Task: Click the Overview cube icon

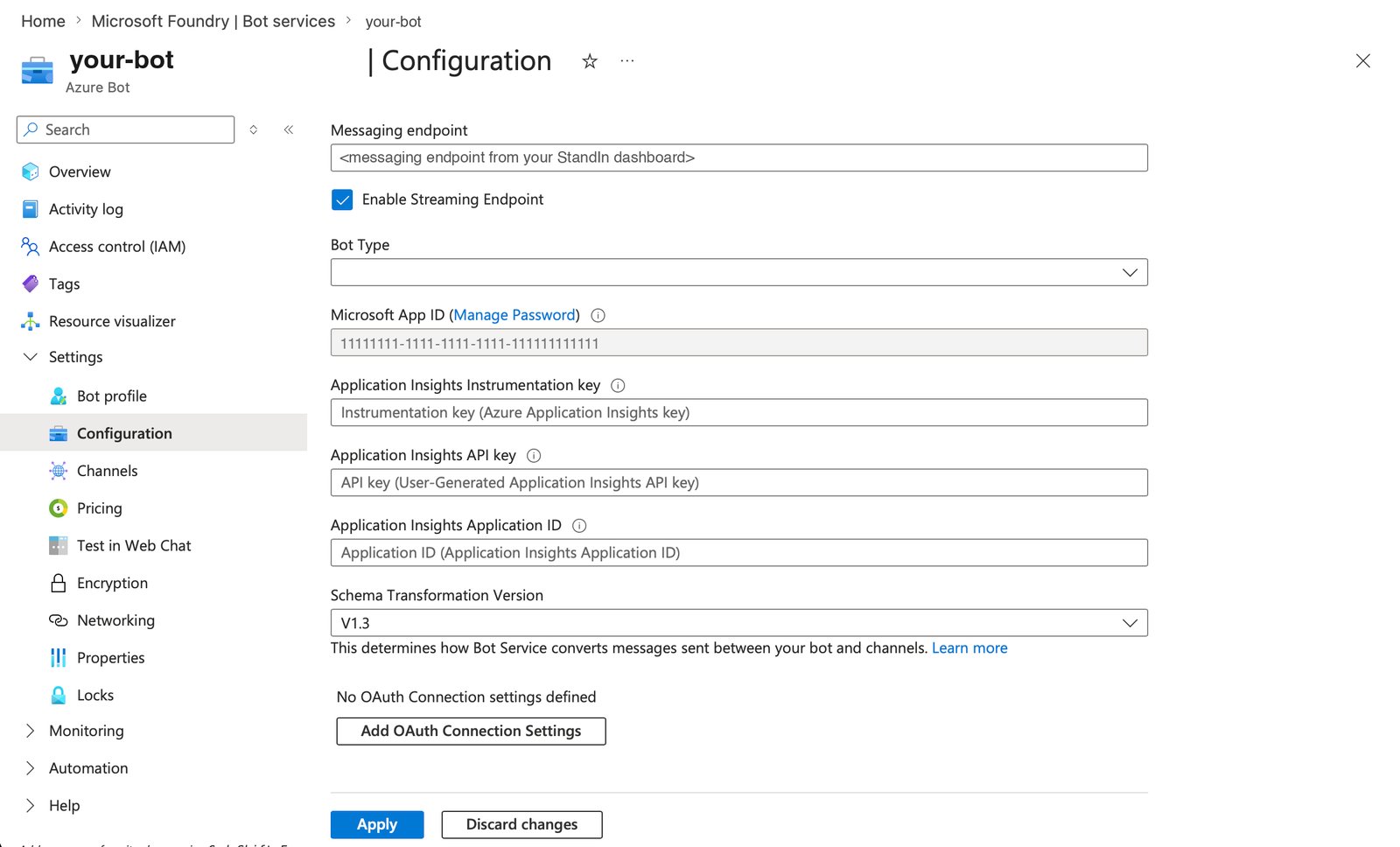Action: point(31,171)
